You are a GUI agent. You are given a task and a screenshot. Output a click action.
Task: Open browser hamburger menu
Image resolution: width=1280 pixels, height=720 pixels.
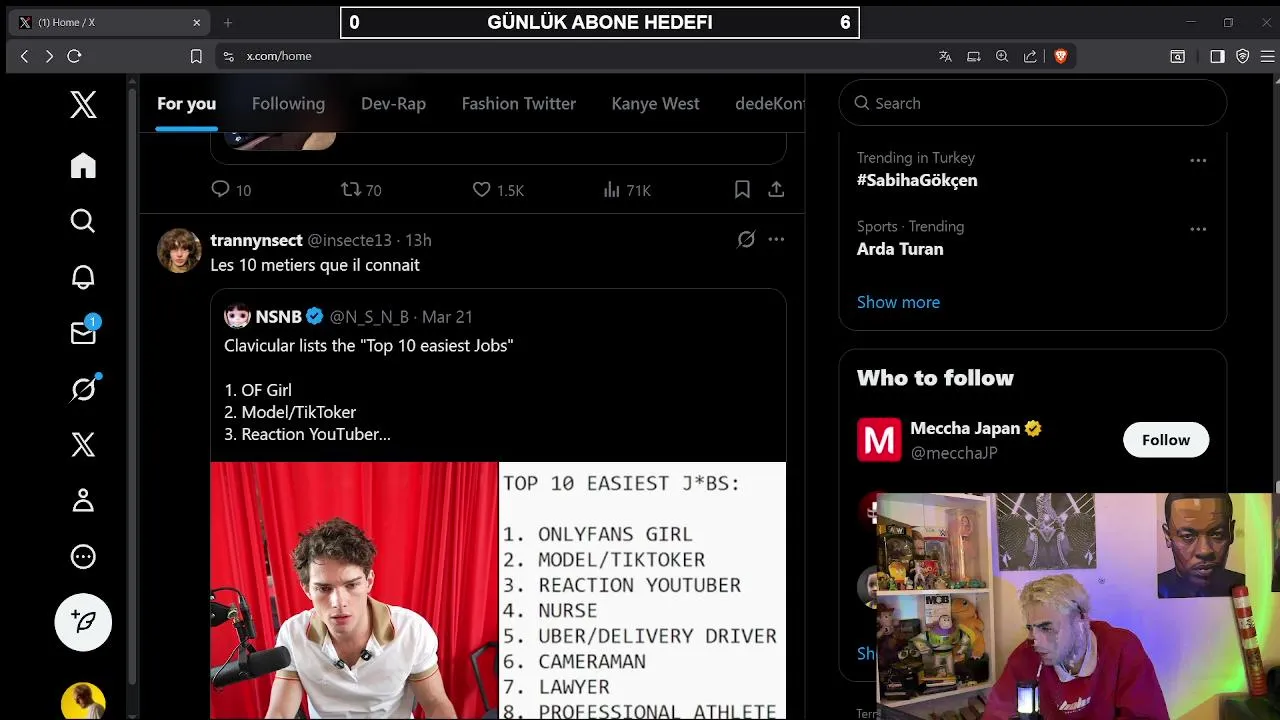pos(1268,56)
